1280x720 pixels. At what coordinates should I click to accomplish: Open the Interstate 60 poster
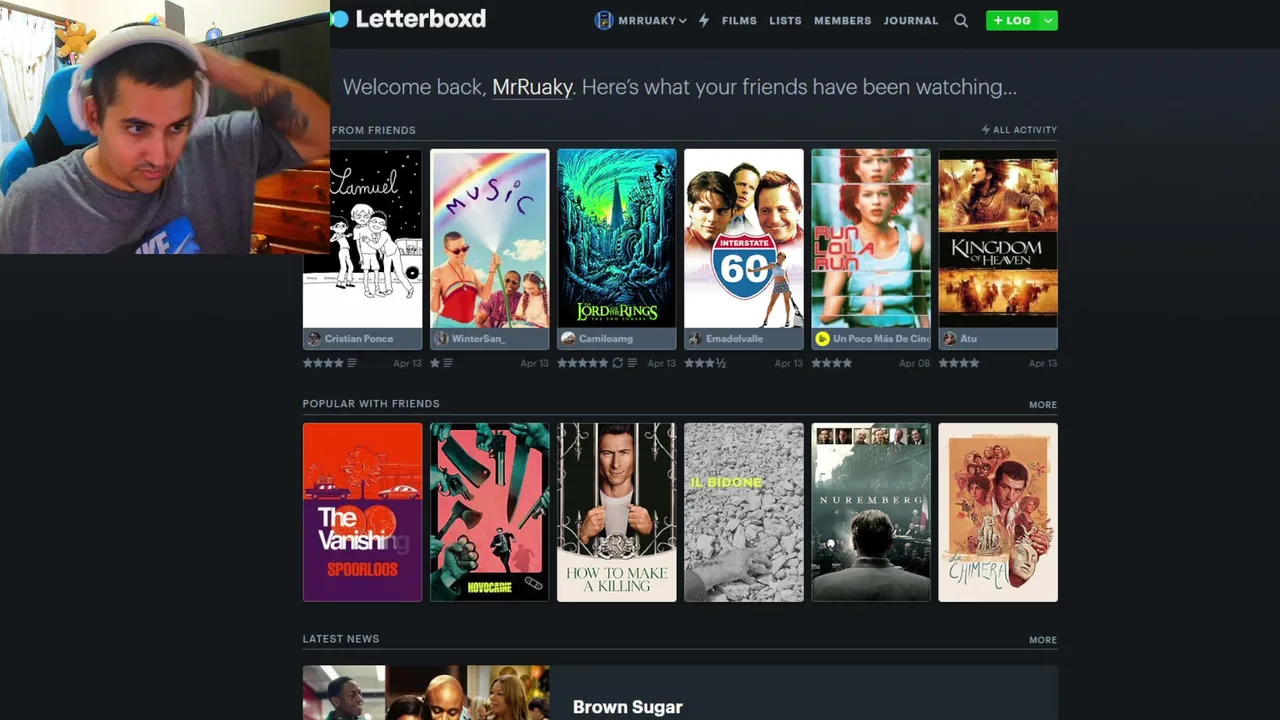click(743, 238)
